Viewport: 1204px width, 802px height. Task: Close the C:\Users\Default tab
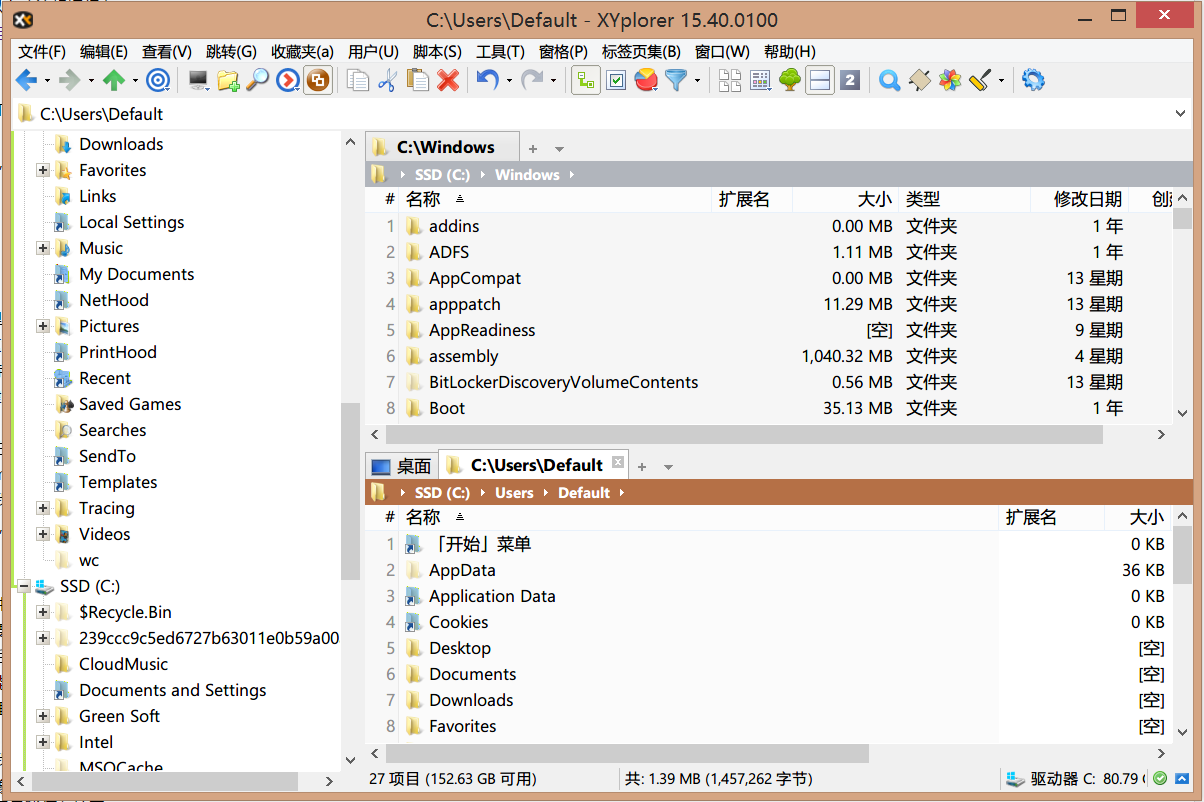[x=618, y=462]
